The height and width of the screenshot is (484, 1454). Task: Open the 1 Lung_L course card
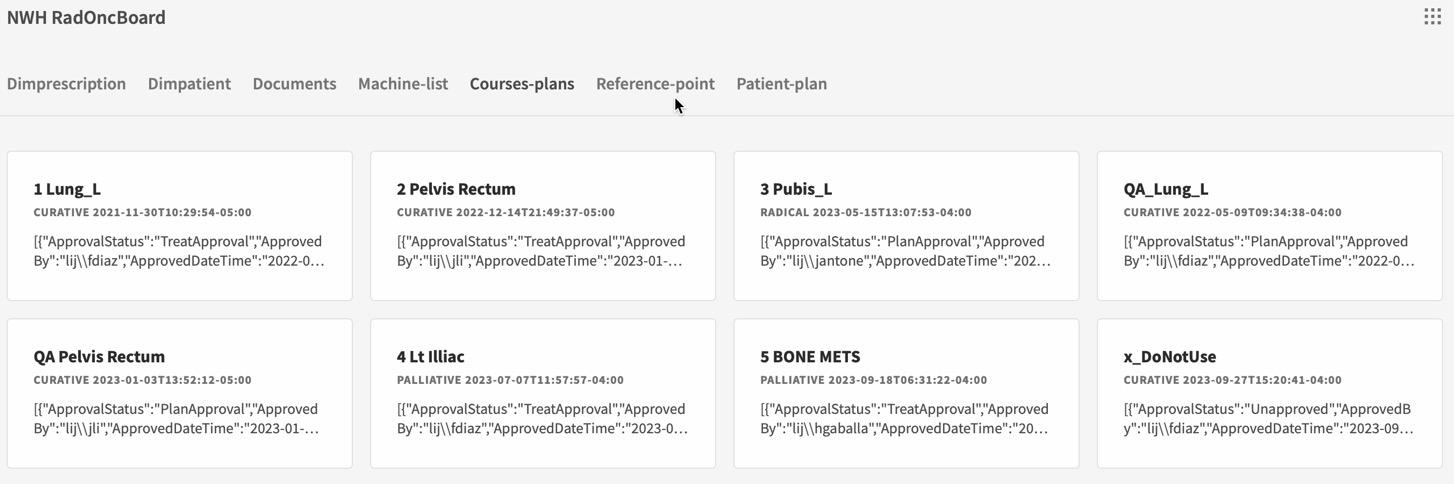[x=180, y=226]
